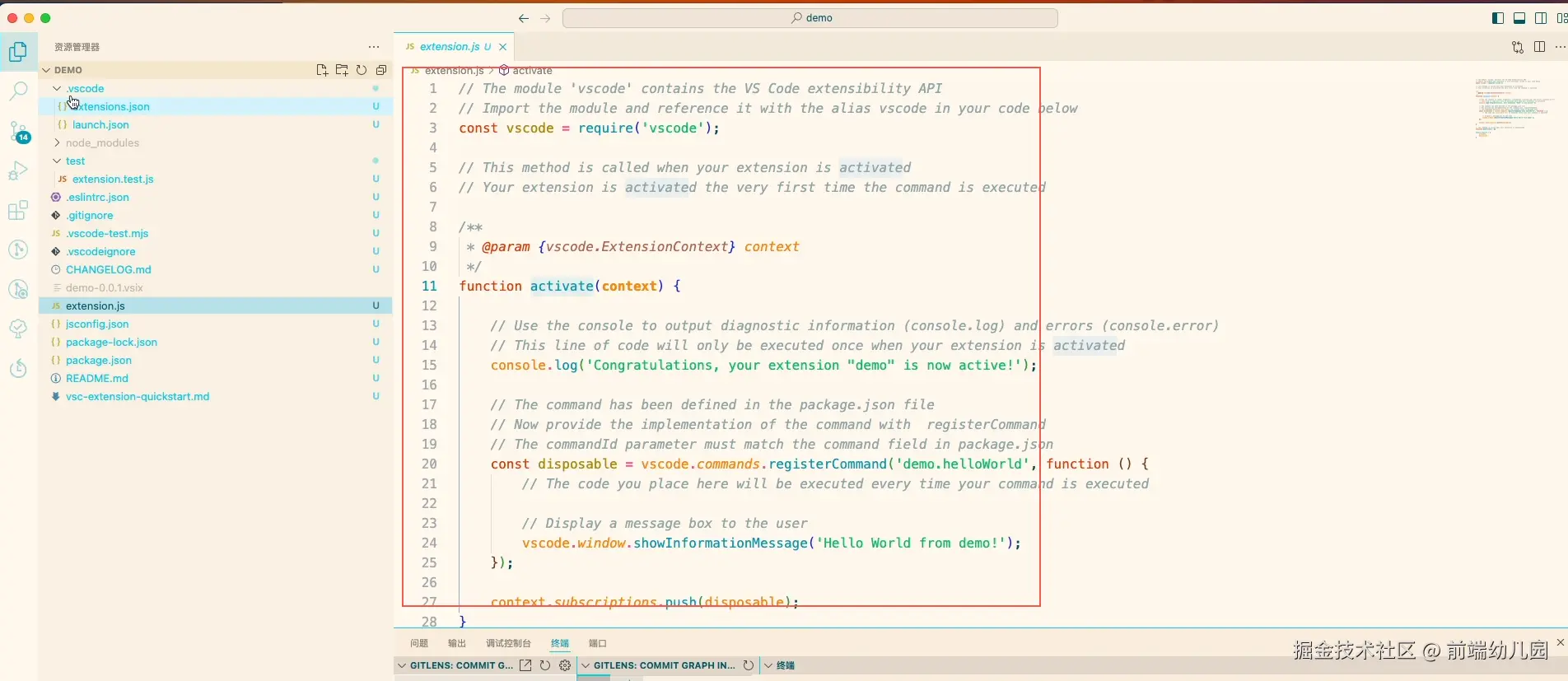Refresh the DEMO explorer tree

click(x=362, y=70)
